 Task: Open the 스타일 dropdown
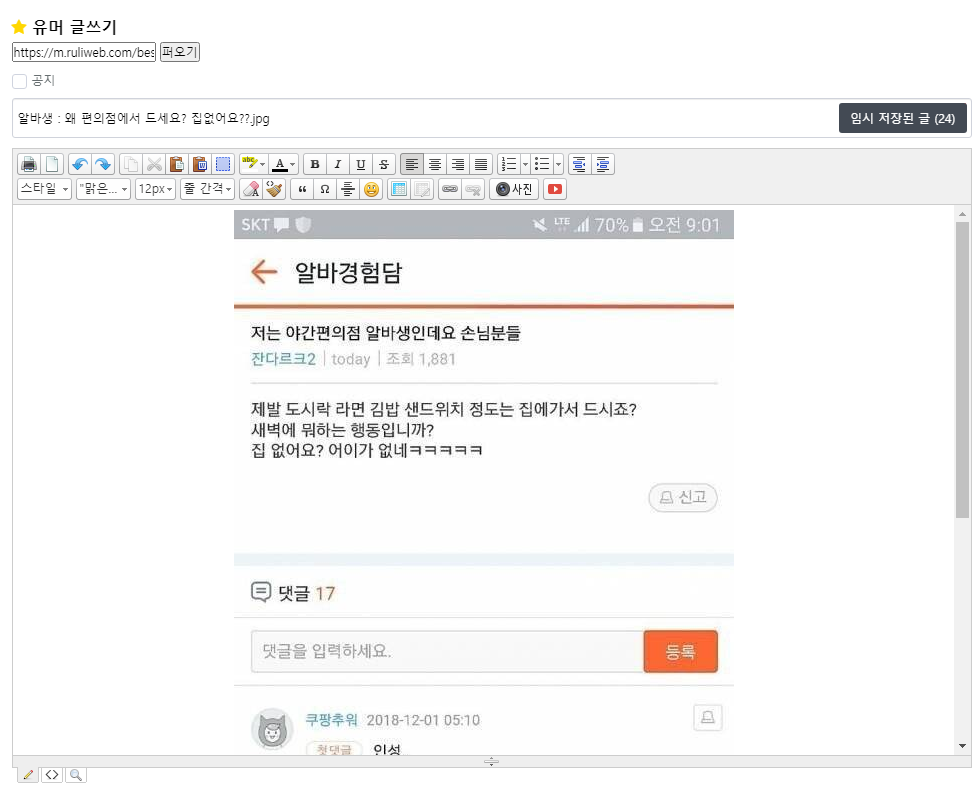point(44,189)
